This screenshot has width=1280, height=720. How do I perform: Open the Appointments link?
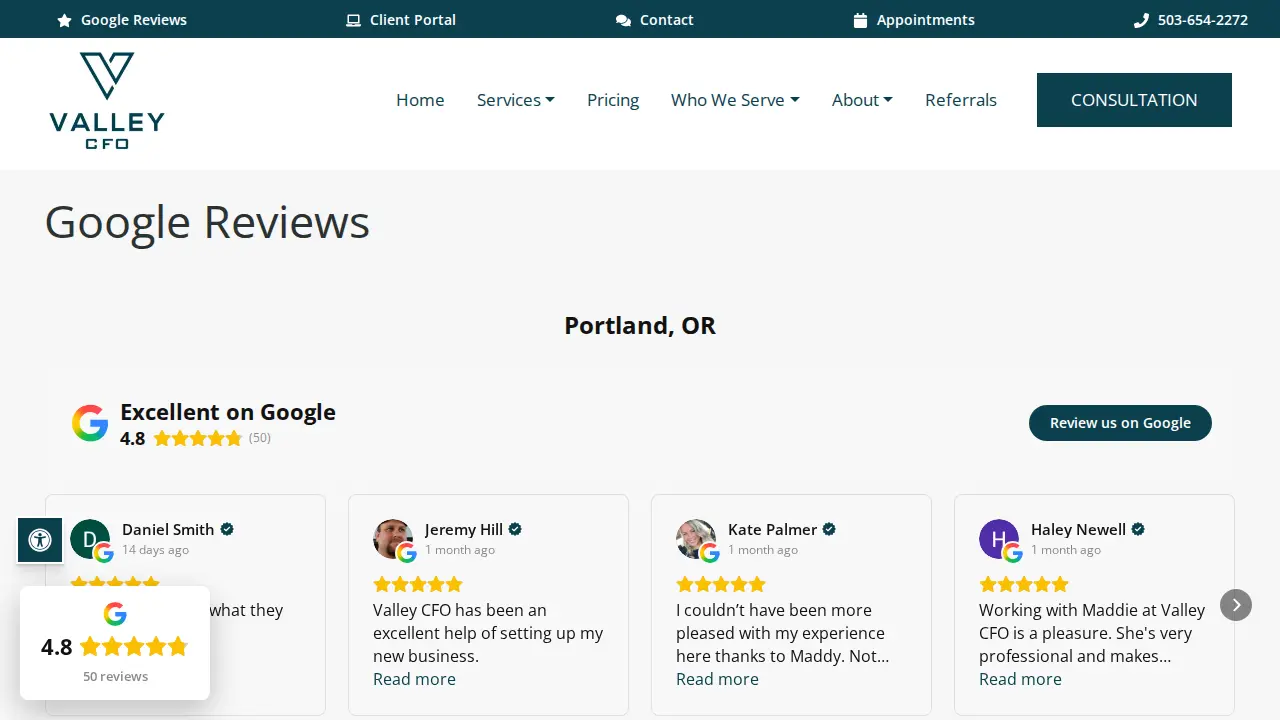[914, 20]
